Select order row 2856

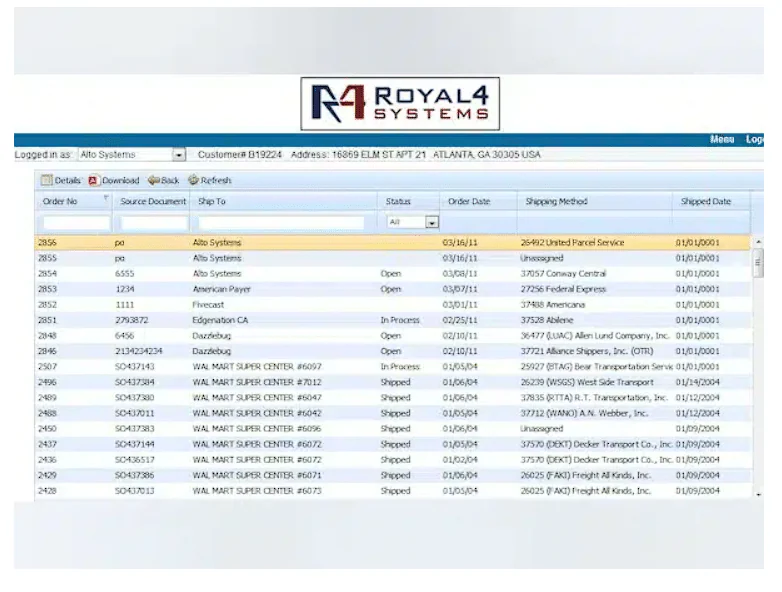392,242
